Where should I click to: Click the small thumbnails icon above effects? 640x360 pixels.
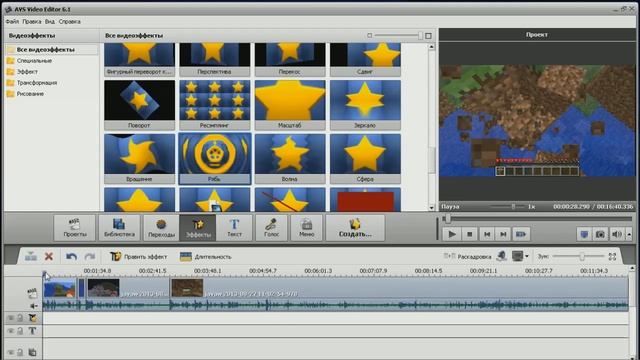pyautogui.click(x=369, y=36)
